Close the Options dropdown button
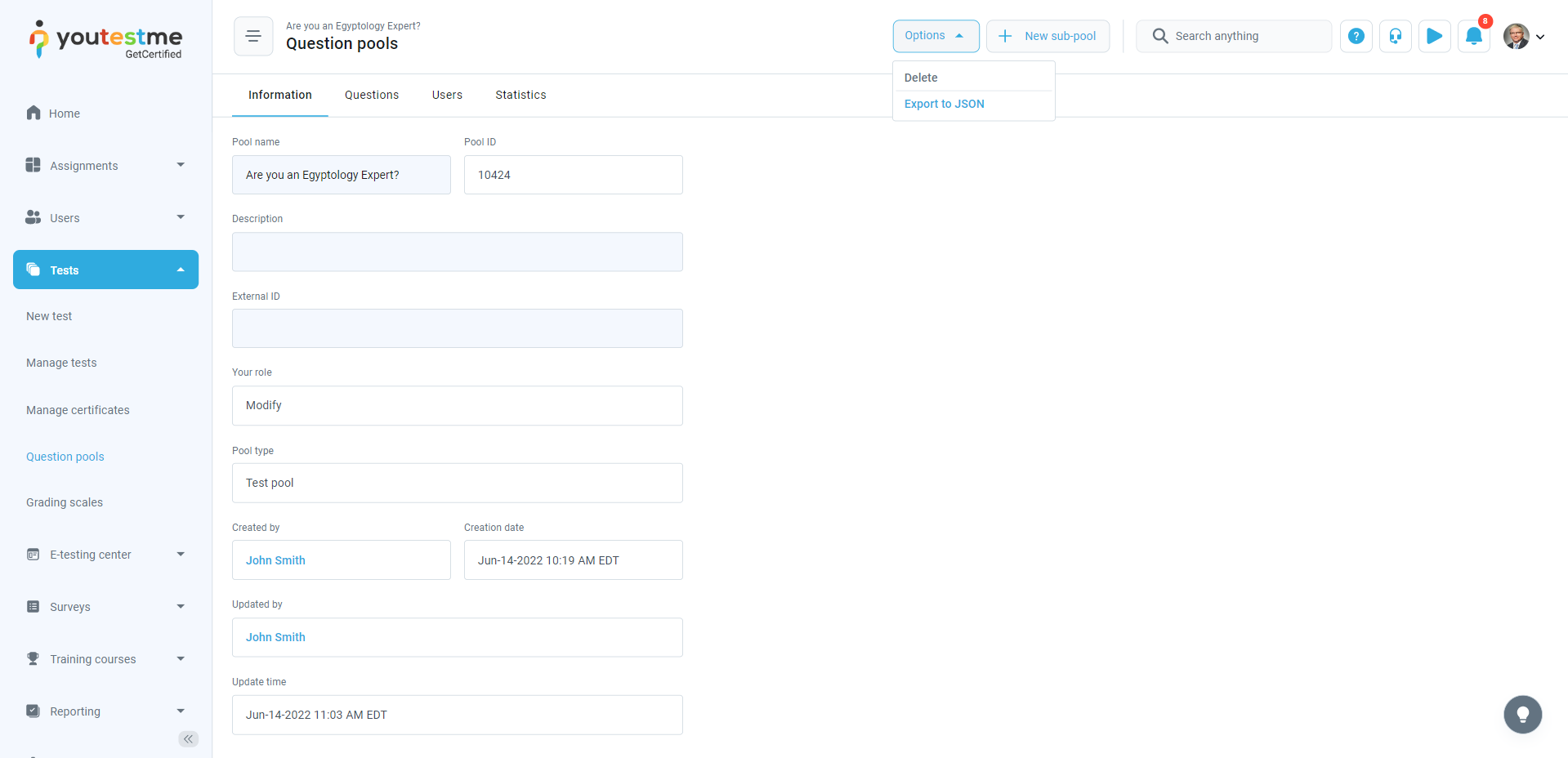1568x758 pixels. pos(935,36)
